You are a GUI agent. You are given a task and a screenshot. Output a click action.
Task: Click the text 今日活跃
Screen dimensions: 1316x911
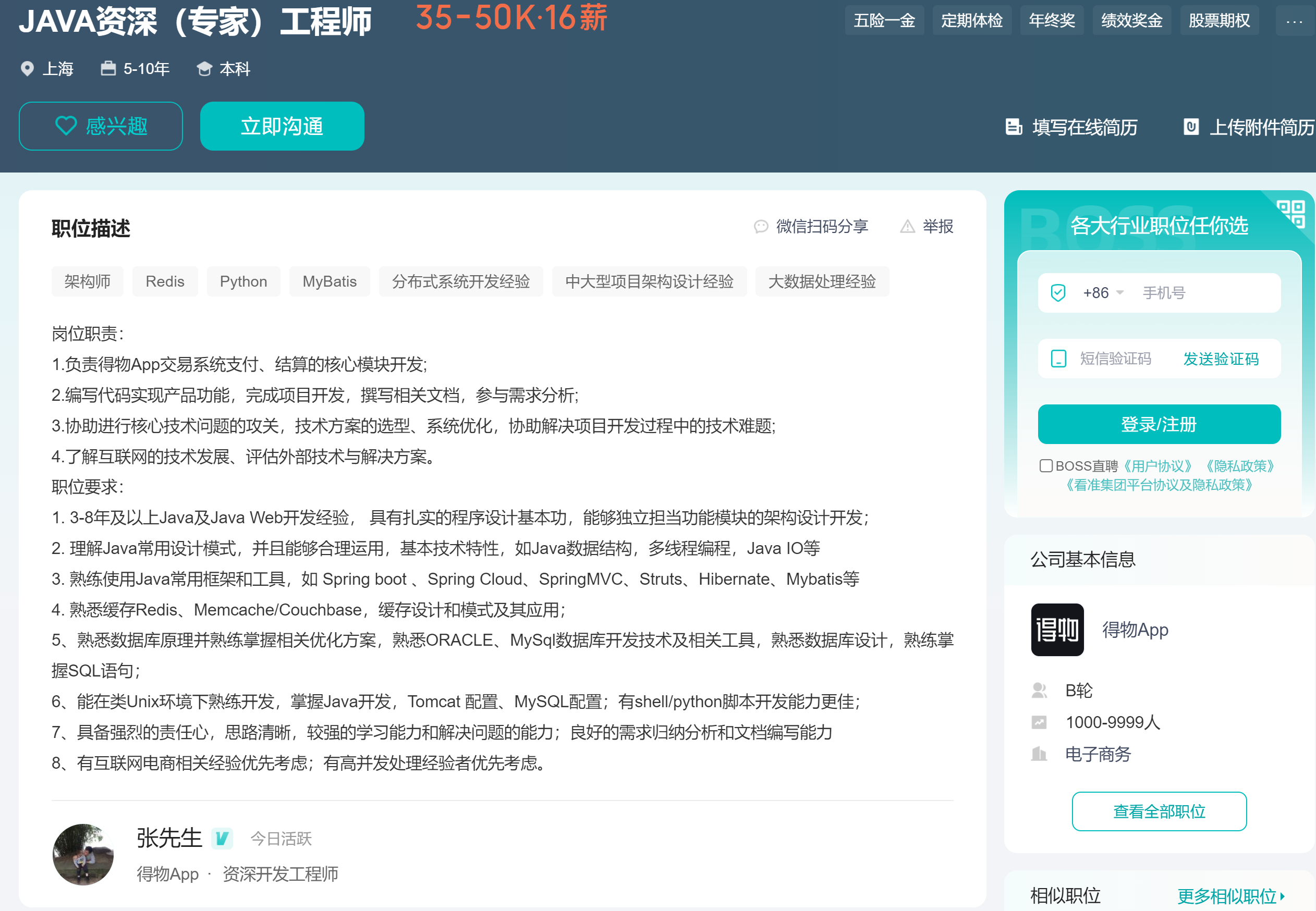(x=281, y=839)
